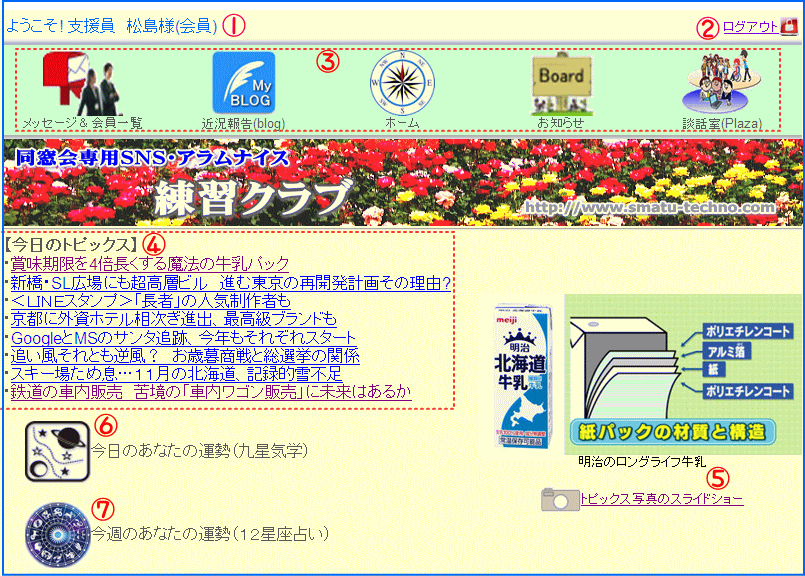Click the My BLOG status report icon

(243, 83)
